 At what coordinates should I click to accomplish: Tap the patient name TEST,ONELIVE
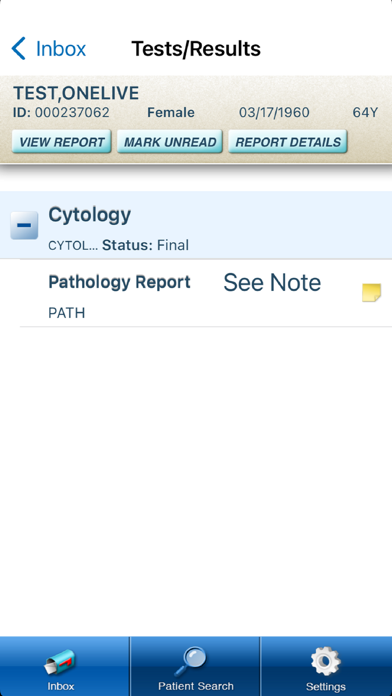click(x=76, y=93)
